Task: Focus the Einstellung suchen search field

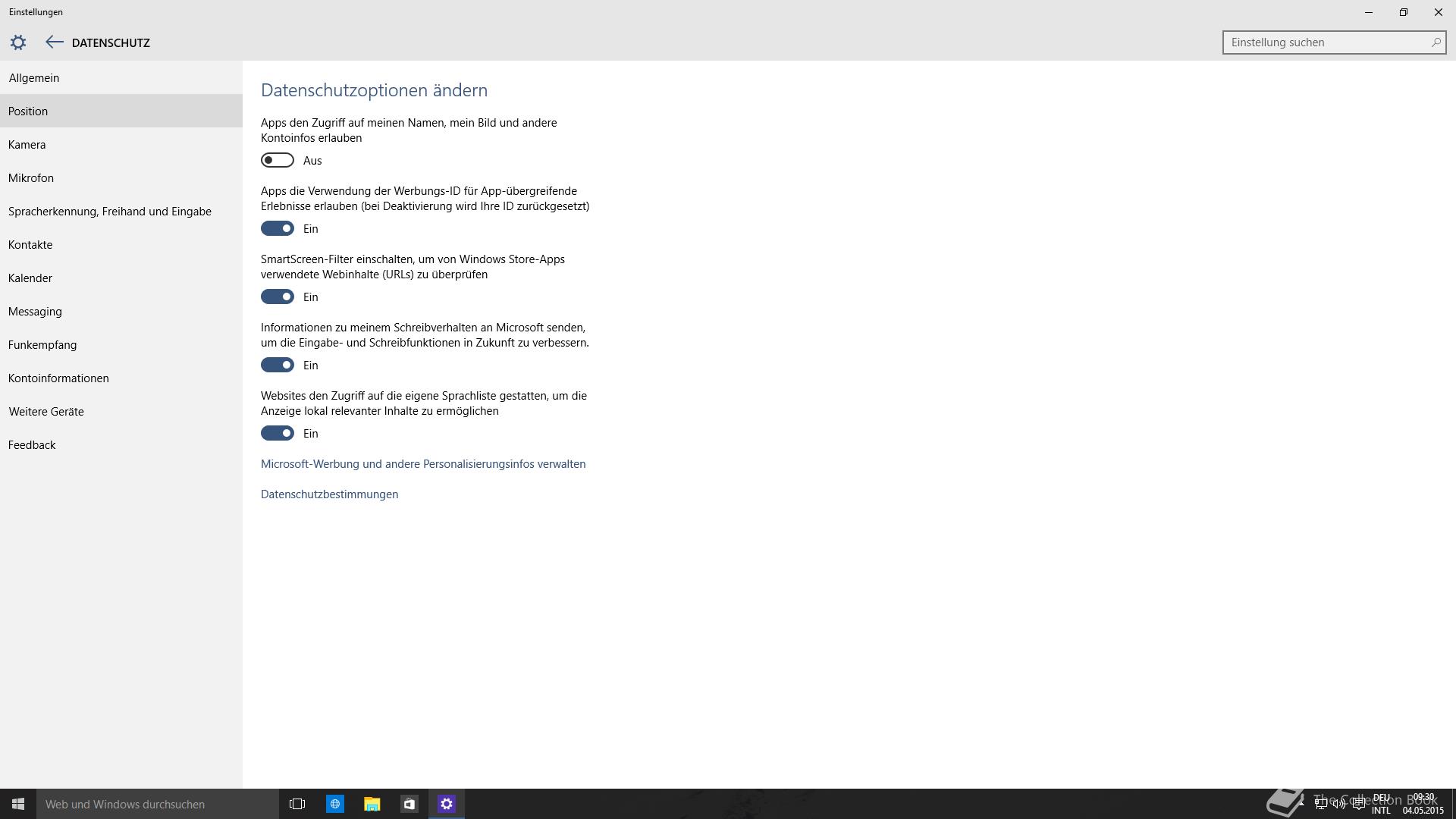Action: click(x=1334, y=42)
